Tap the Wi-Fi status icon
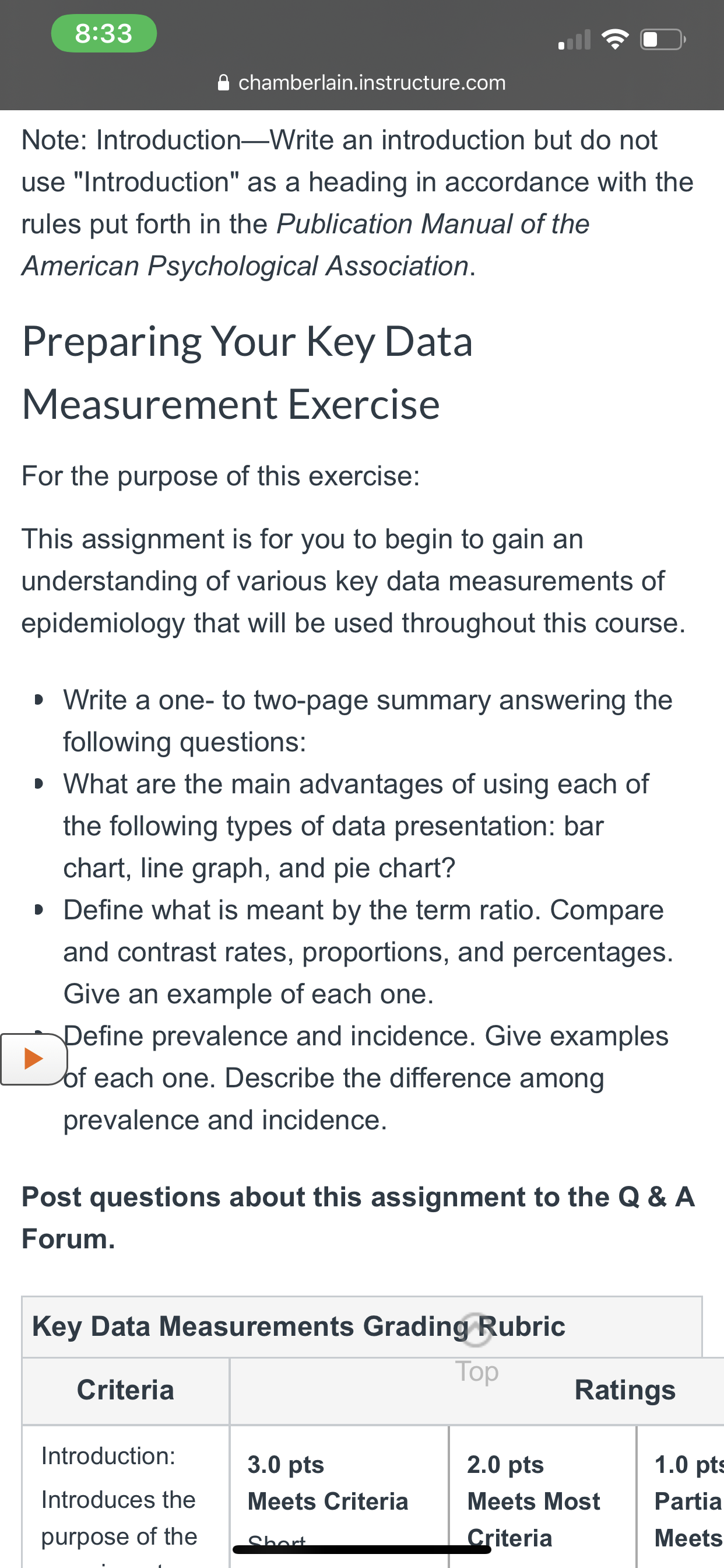This screenshot has width=724, height=1568. click(615, 40)
